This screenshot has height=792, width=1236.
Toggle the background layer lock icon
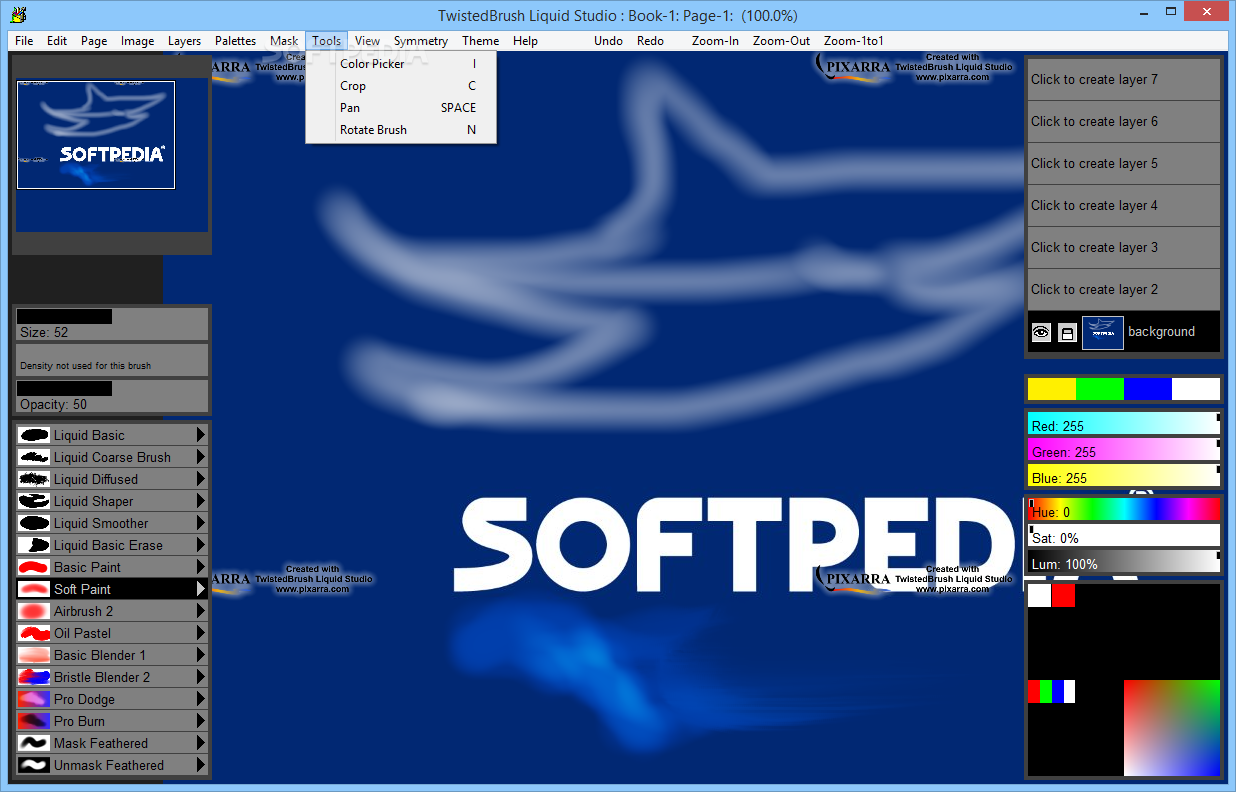point(1067,333)
